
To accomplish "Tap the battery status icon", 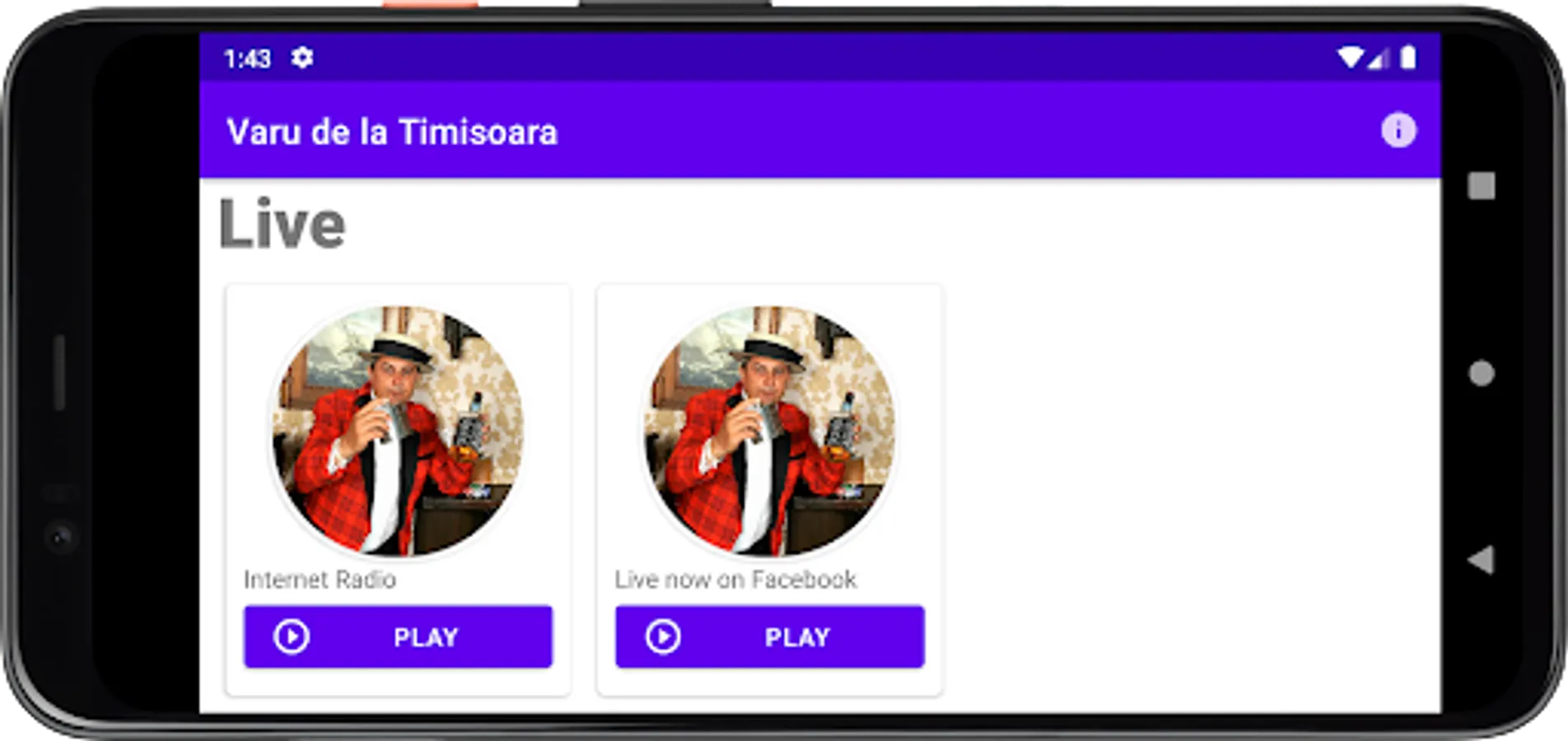I will pos(1408,58).
